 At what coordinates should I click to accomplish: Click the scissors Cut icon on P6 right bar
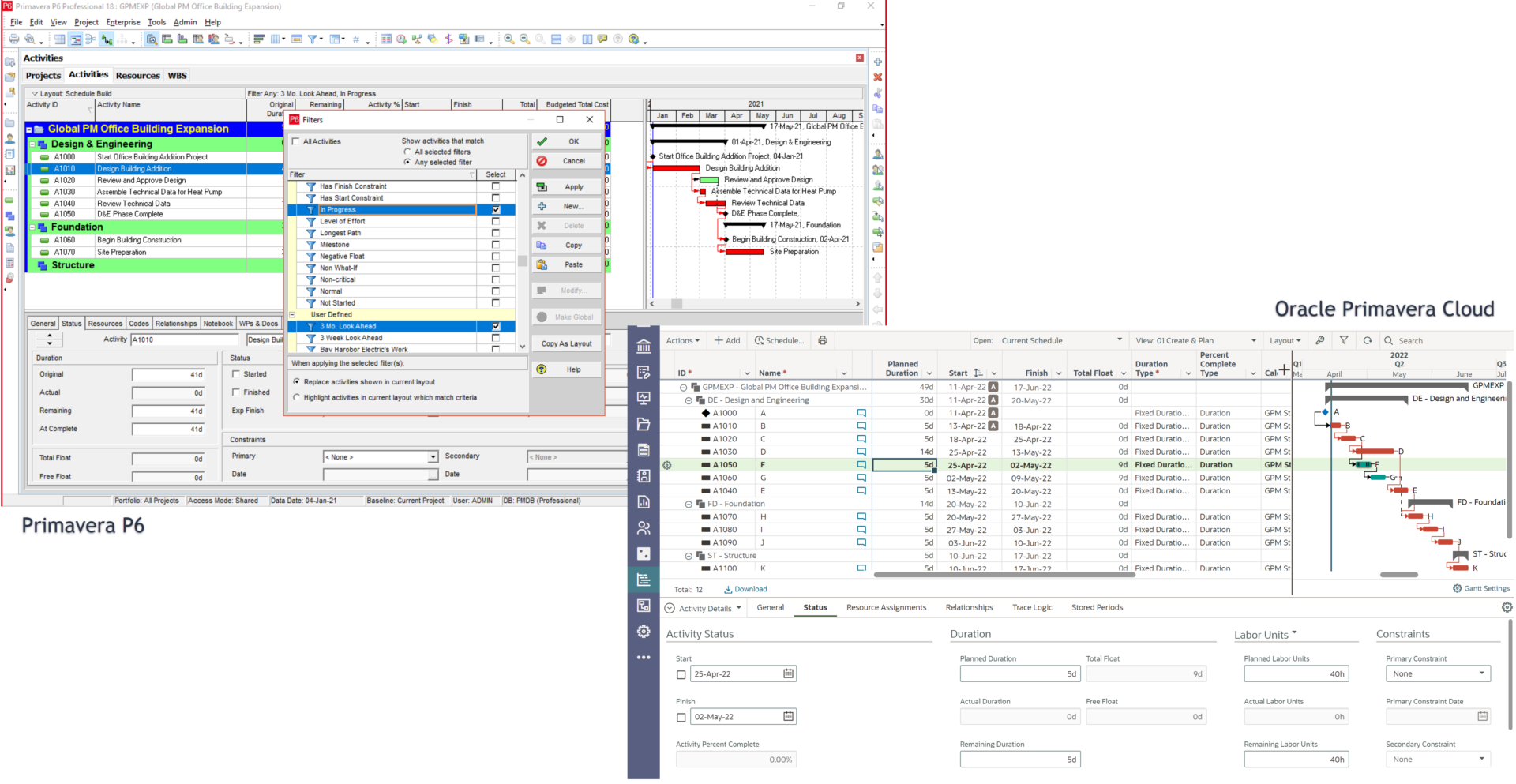(x=877, y=93)
